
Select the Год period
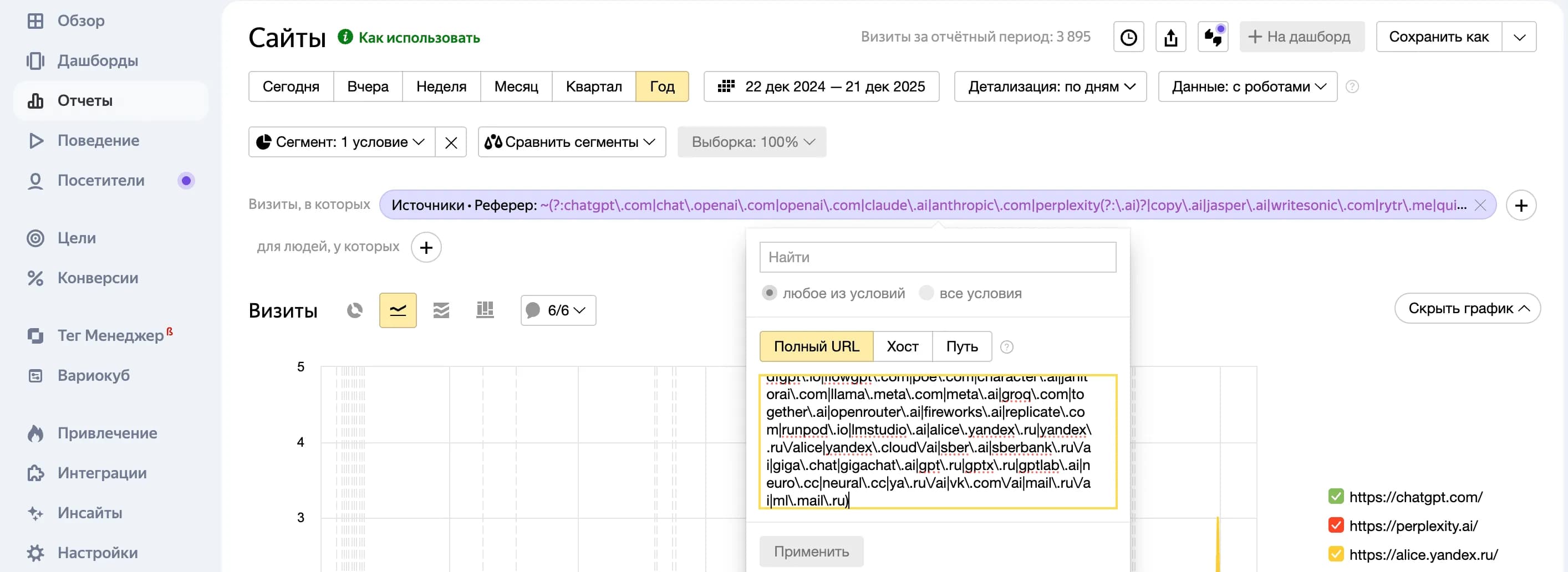tap(662, 87)
